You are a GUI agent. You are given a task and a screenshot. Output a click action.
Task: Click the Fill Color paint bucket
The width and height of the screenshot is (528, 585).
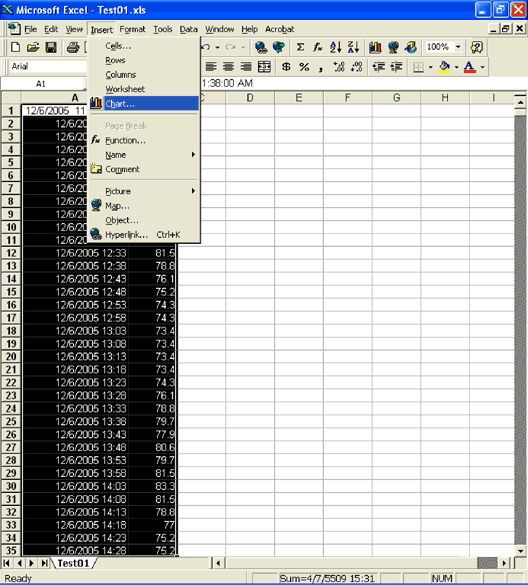coord(444,67)
